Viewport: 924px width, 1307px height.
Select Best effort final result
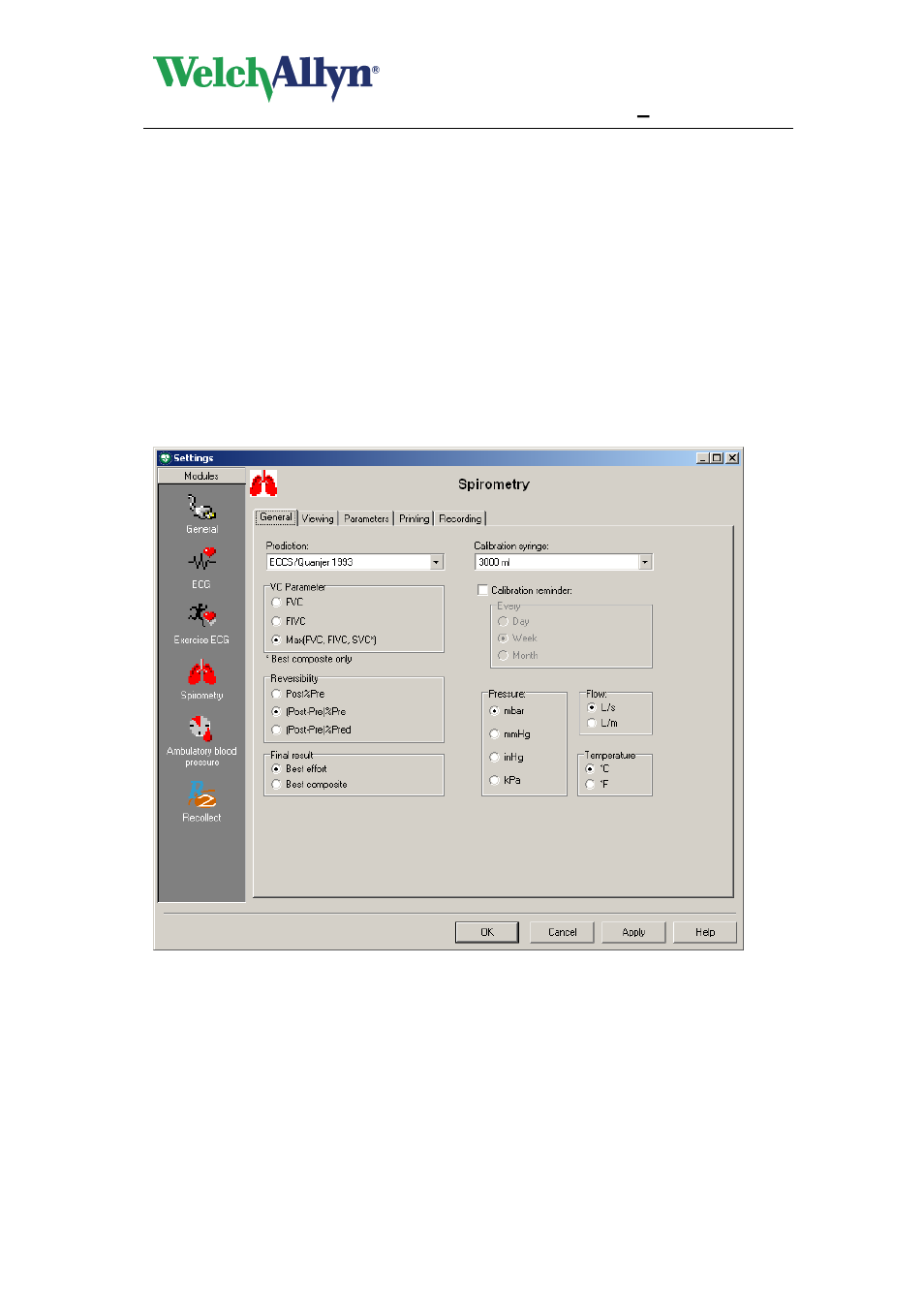[276, 769]
